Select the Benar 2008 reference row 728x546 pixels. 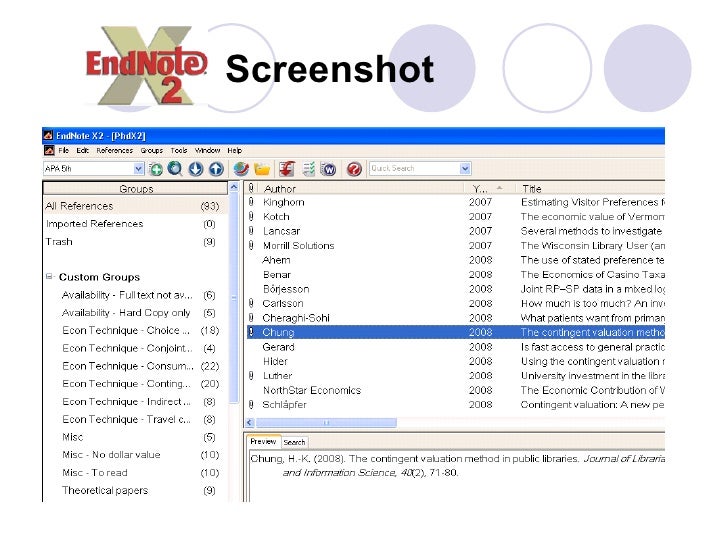(455, 274)
